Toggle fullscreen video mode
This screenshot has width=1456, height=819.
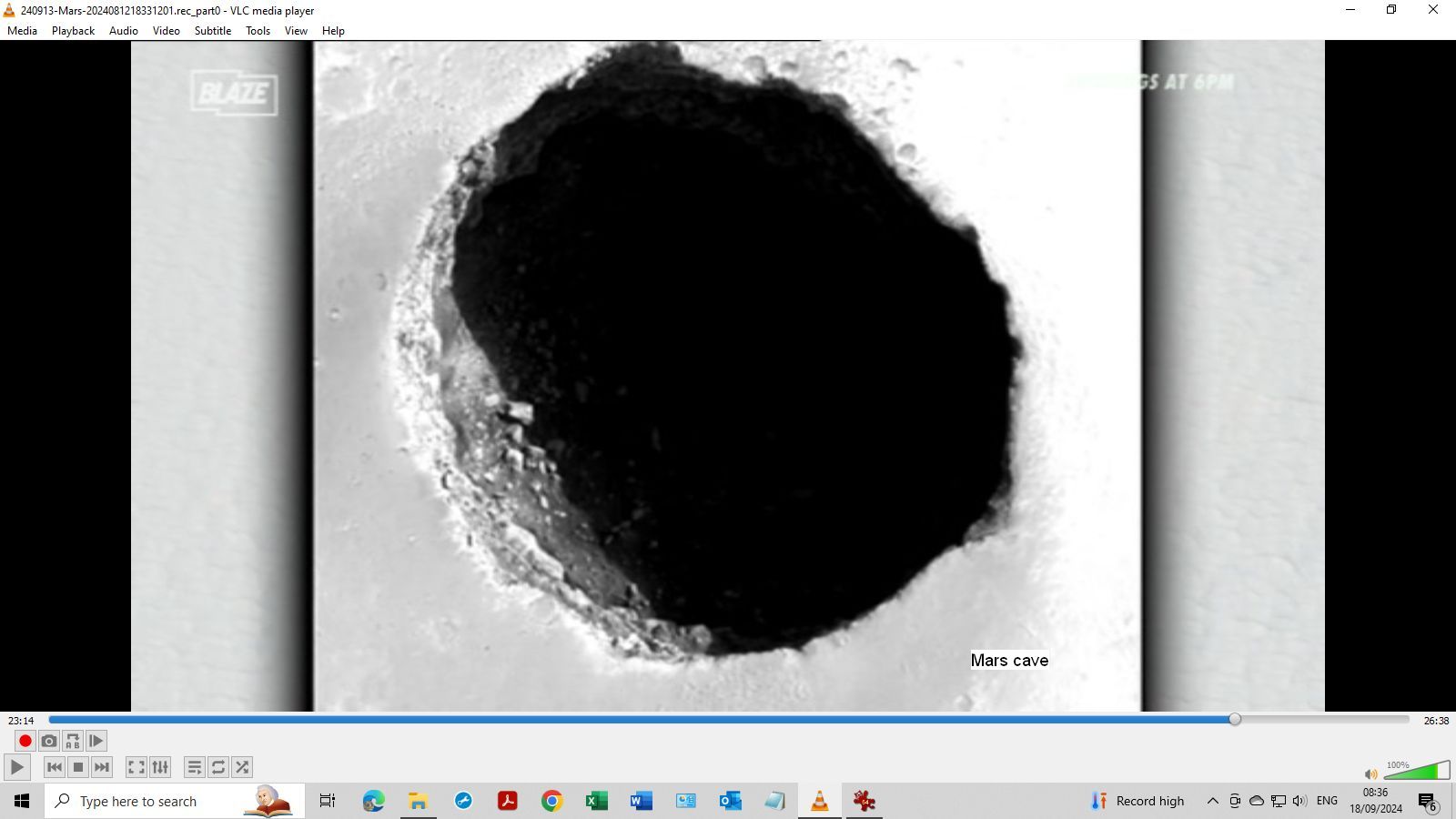[x=136, y=767]
